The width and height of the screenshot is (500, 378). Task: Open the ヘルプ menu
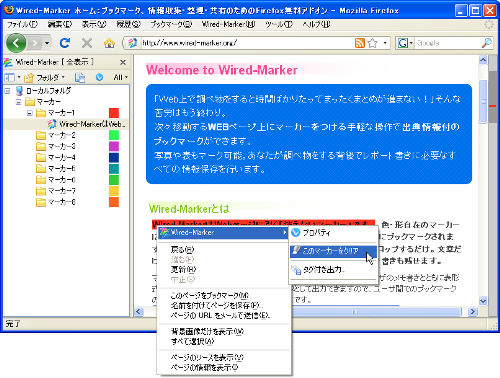tap(316, 24)
